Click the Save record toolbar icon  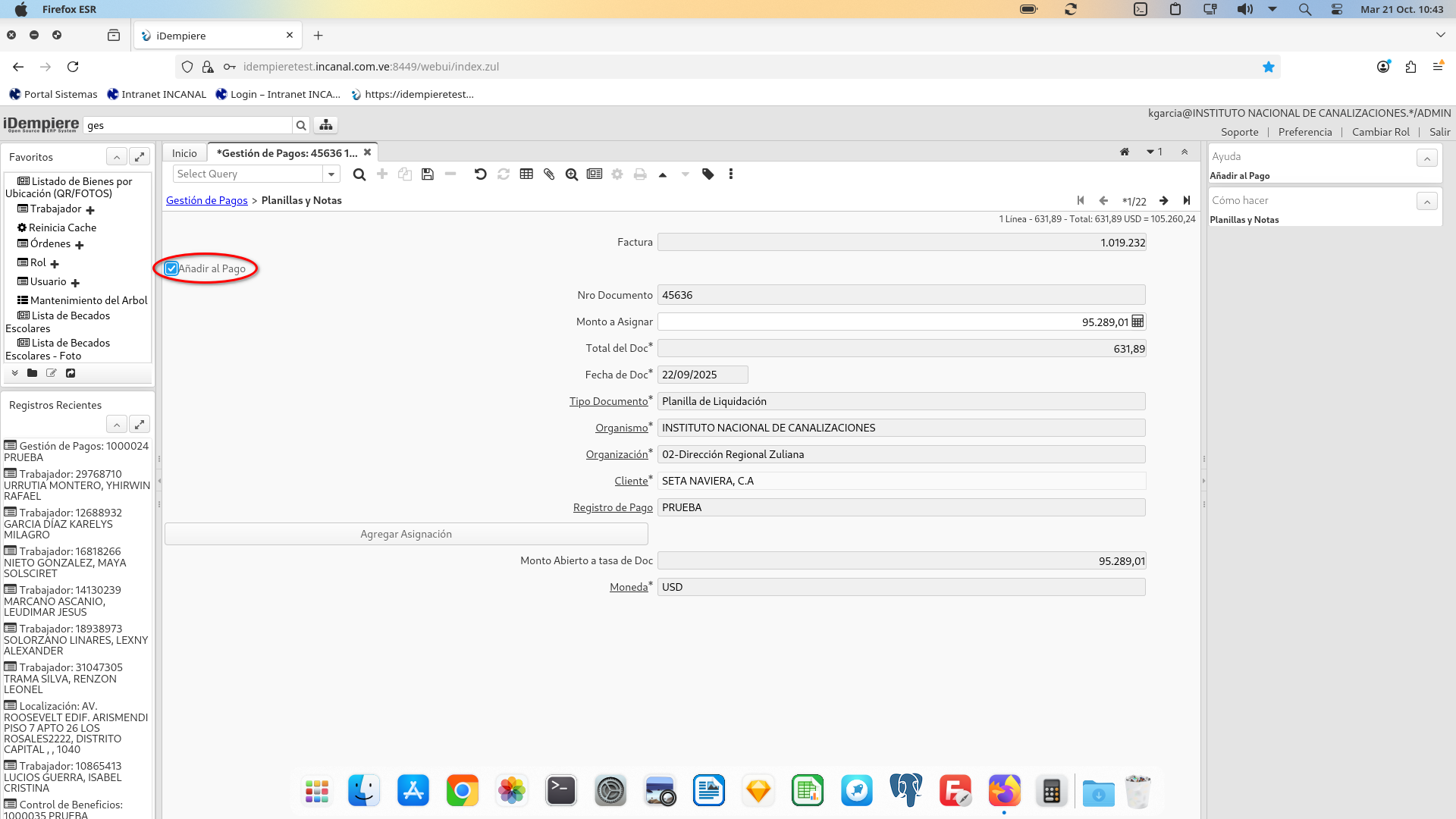pyautogui.click(x=428, y=174)
